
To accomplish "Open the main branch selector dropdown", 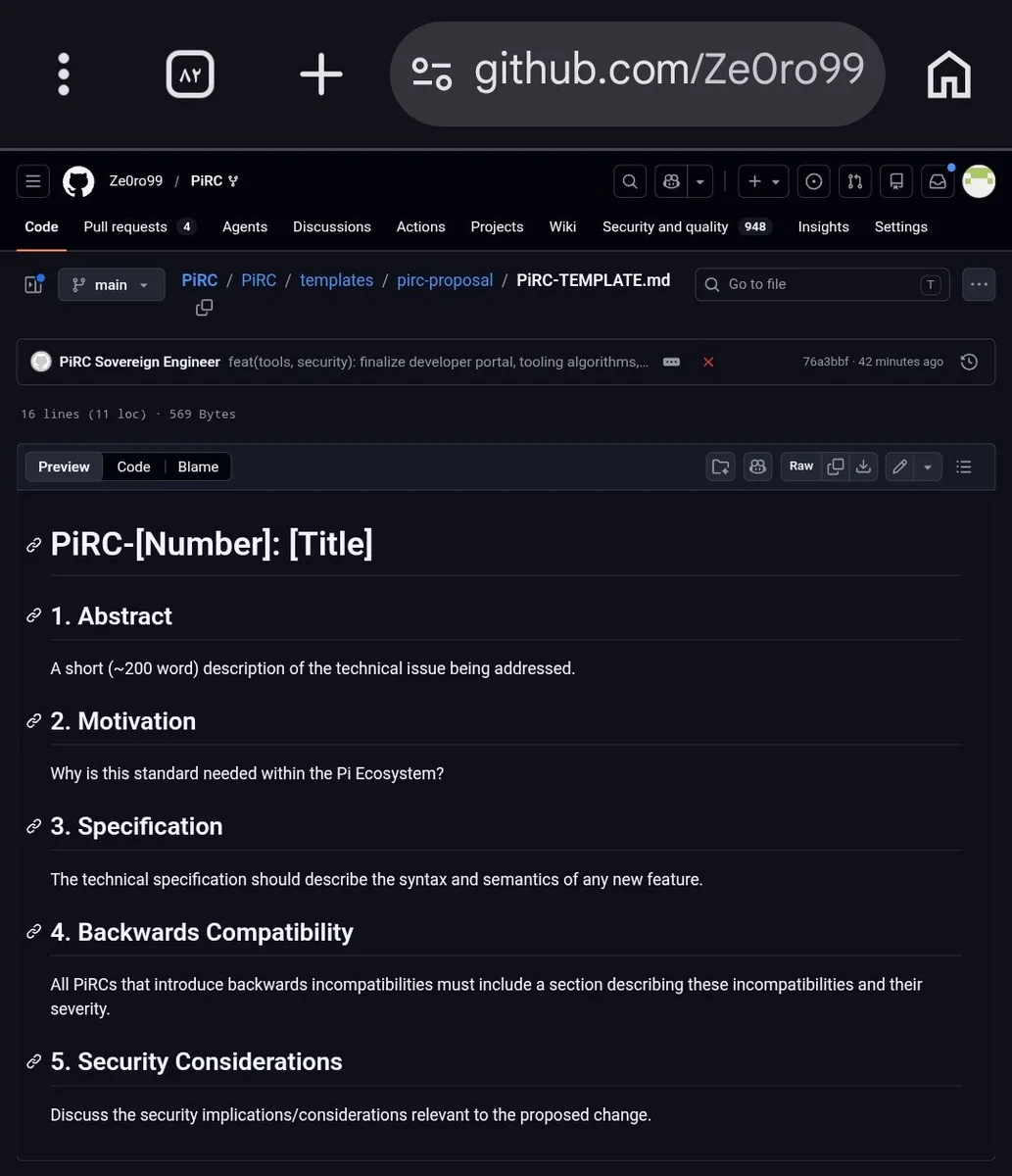I will pos(112,284).
